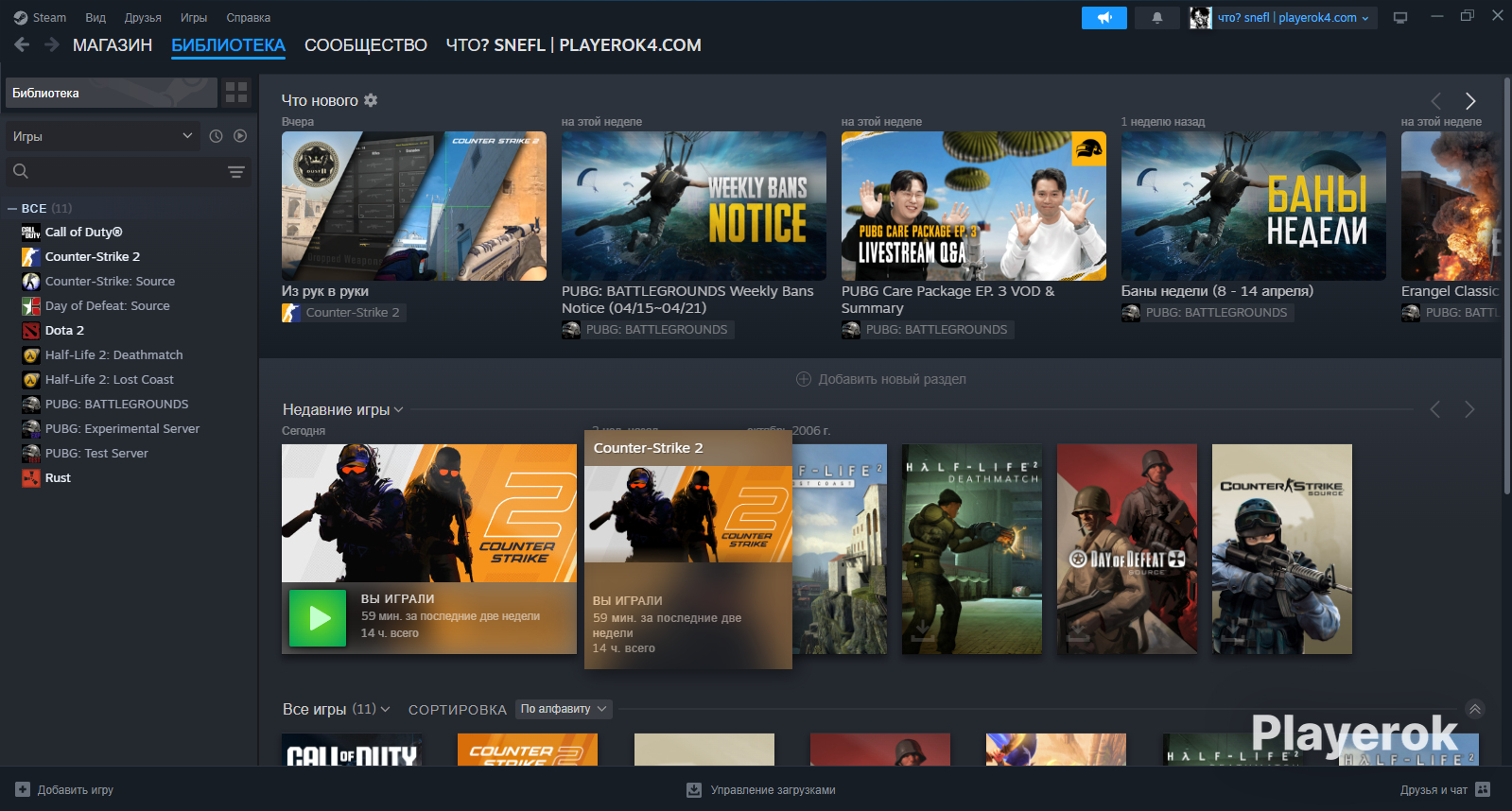Open the ЧТО? SNEFL profile tab
Screen dimensions: 1512x811
pyautogui.click(x=574, y=45)
